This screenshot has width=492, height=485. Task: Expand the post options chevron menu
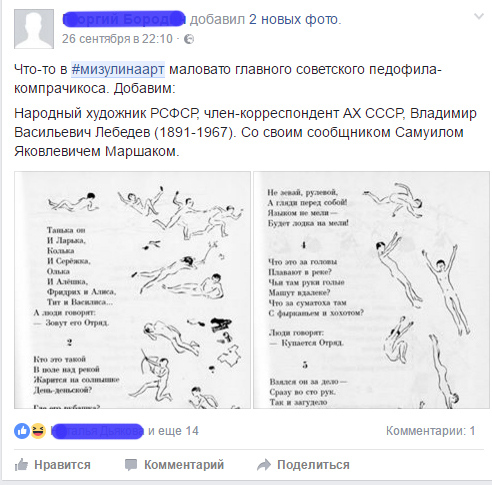479,16
